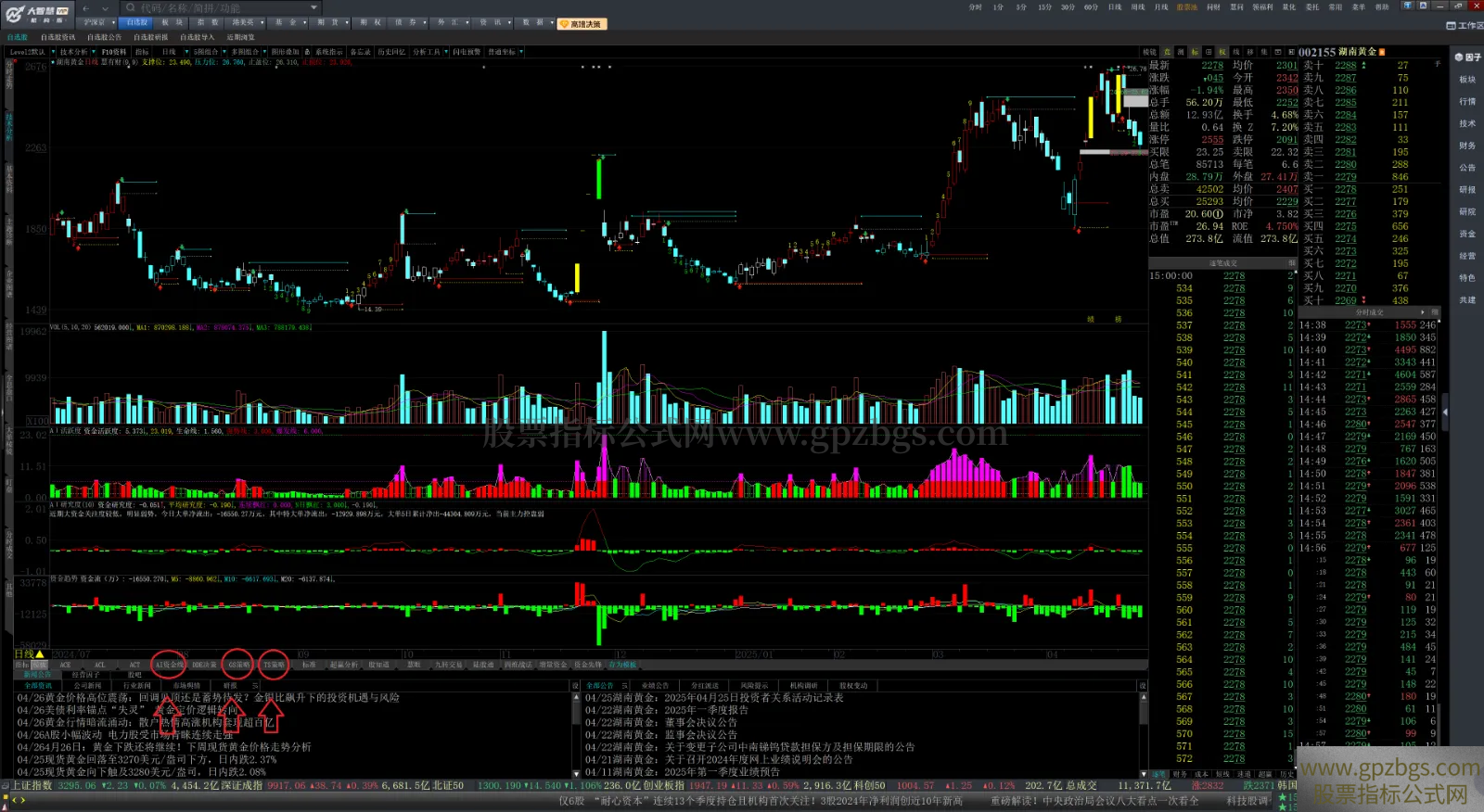
Task: Open 资金 in the right sidebar
Action: [x=1467, y=234]
